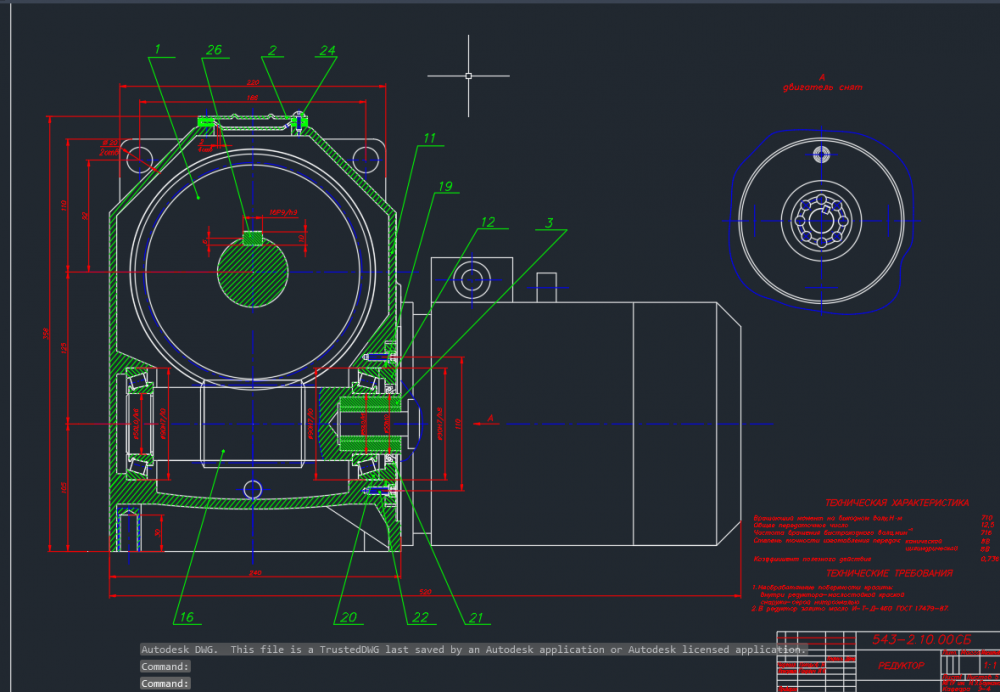Viewport: 1000px width, 692px height.
Task: Click on callout number 12
Action: click(x=487, y=222)
